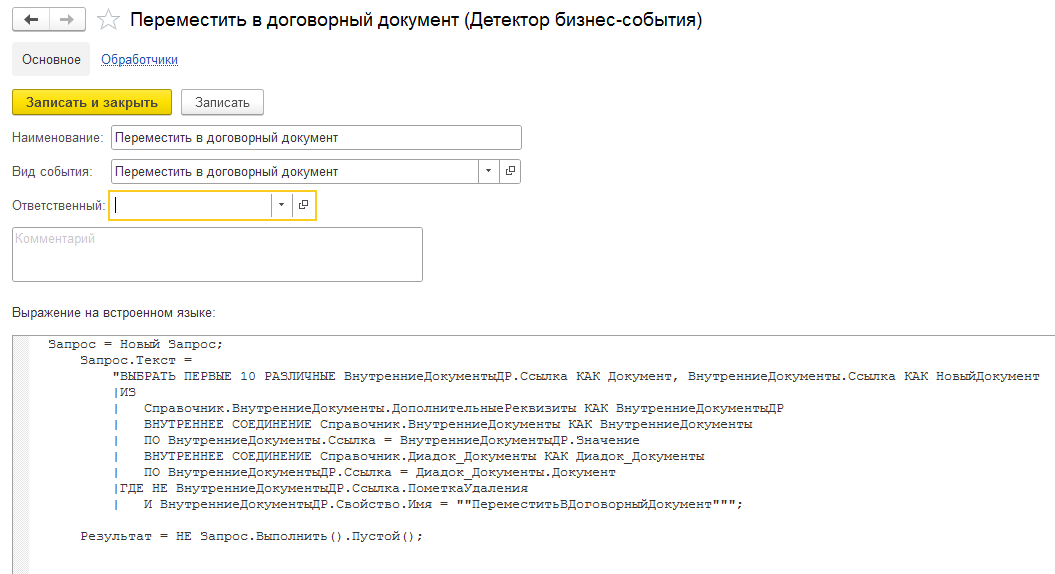The image size is (1055, 574).
Task: Open the Обработчики link
Action: [x=139, y=59]
